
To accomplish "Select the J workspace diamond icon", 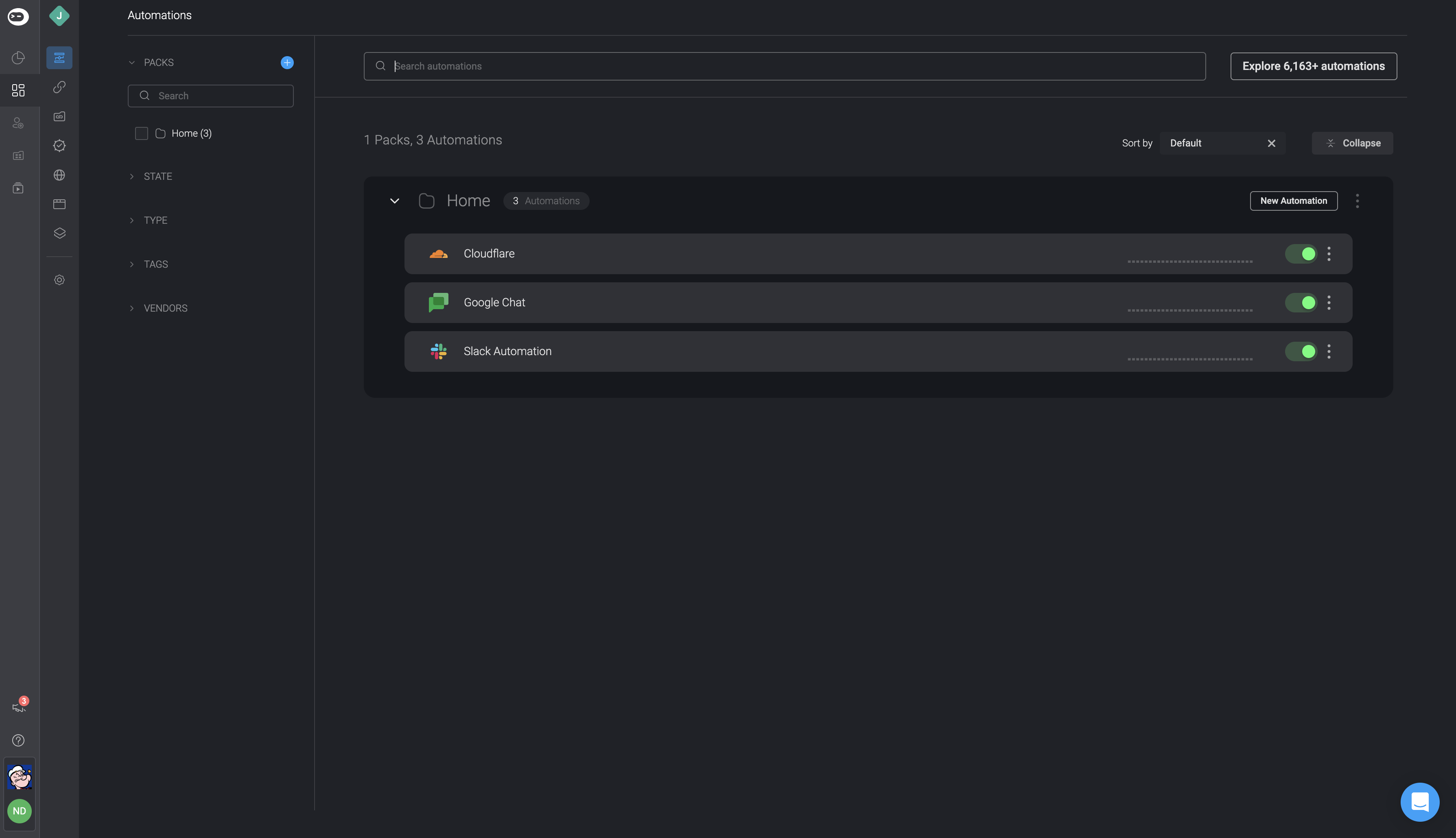I will point(59,16).
